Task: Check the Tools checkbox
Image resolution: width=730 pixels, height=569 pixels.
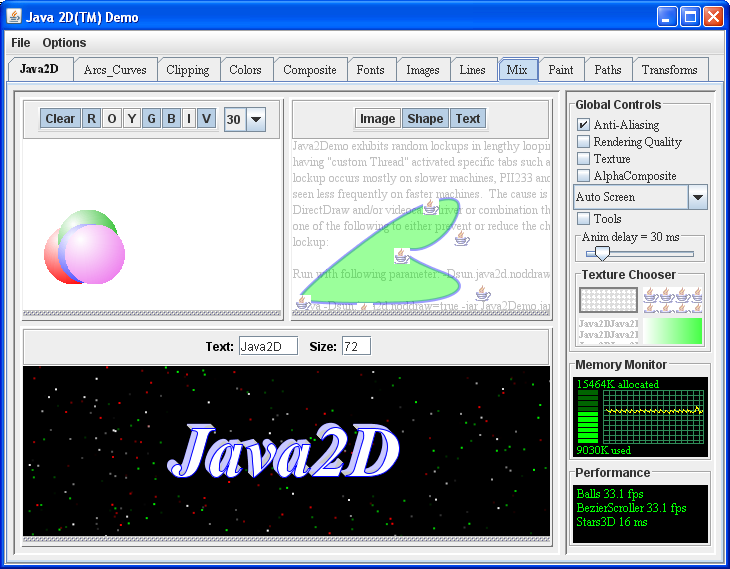Action: [x=583, y=218]
